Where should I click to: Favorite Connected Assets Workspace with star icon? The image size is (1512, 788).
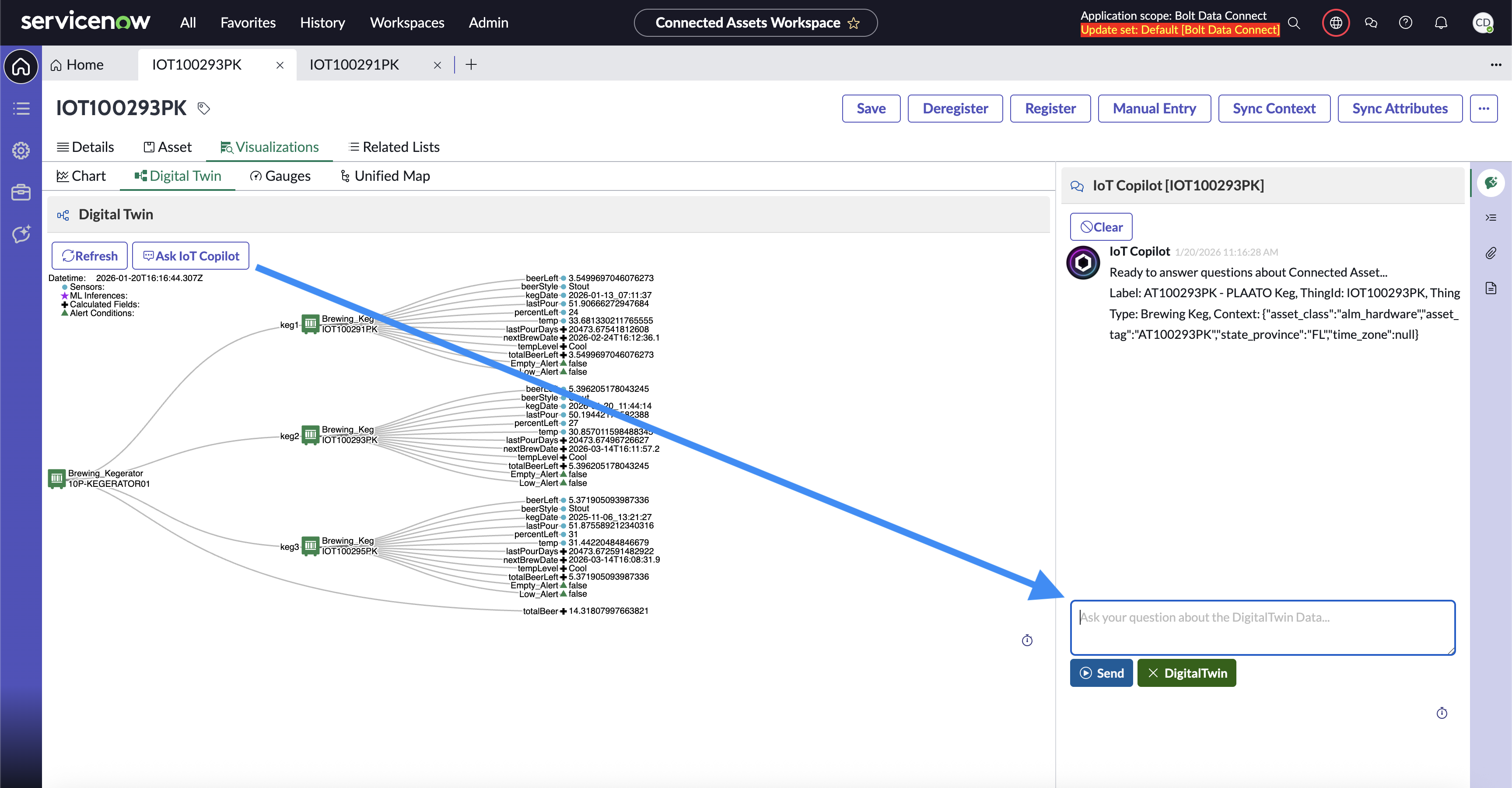pyautogui.click(x=854, y=23)
